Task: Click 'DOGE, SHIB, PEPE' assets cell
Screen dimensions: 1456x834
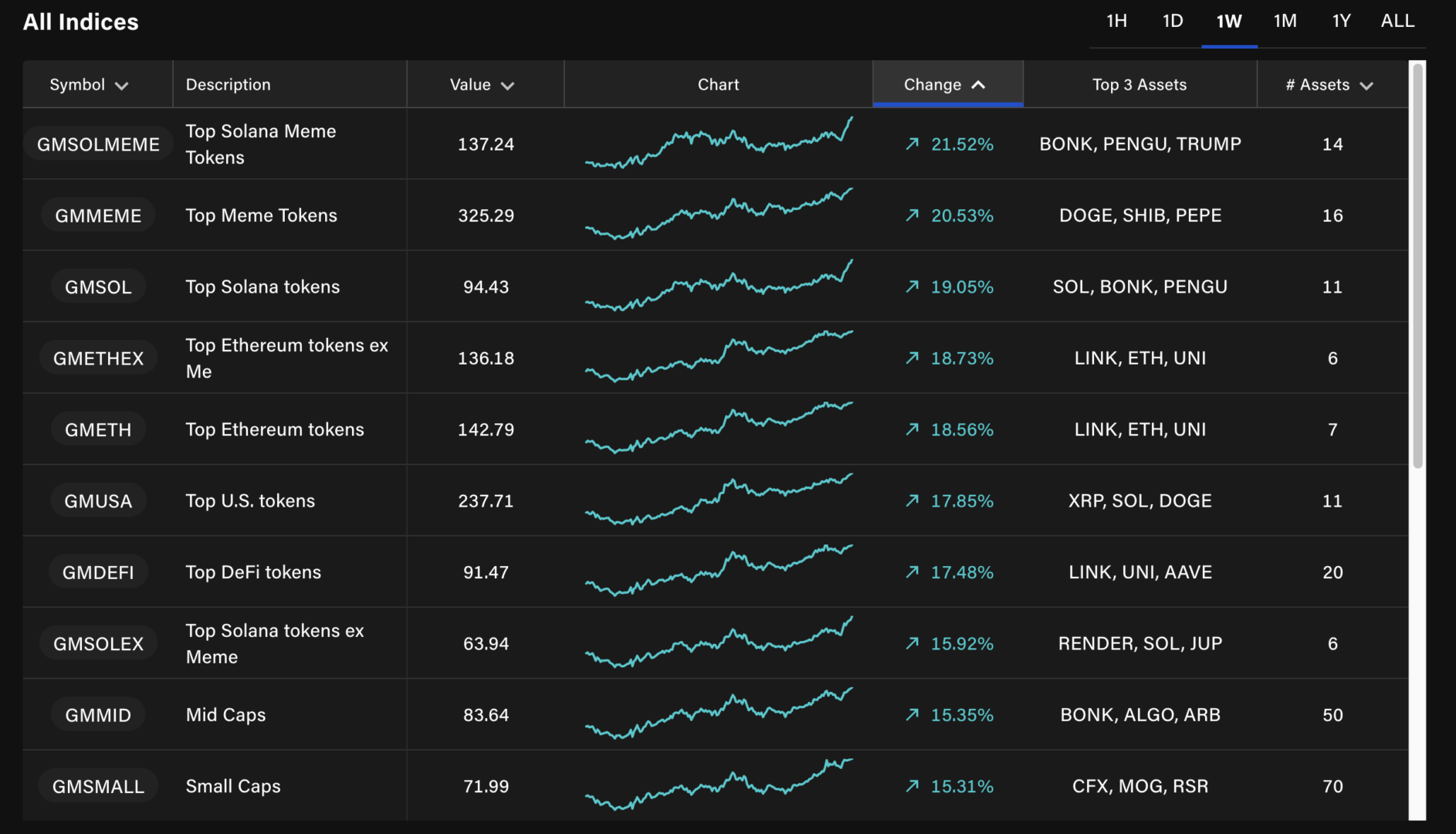Action: [x=1140, y=215]
